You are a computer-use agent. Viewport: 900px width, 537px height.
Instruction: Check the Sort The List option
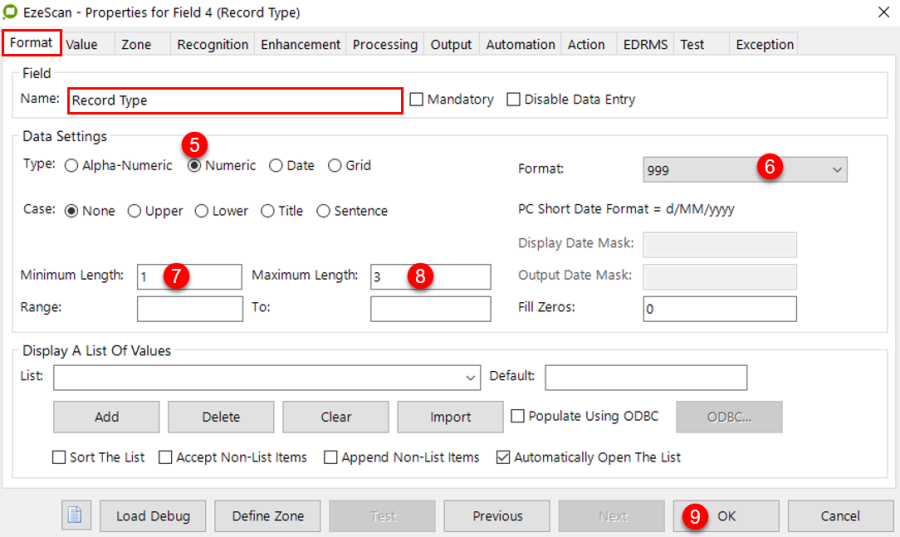[59, 458]
